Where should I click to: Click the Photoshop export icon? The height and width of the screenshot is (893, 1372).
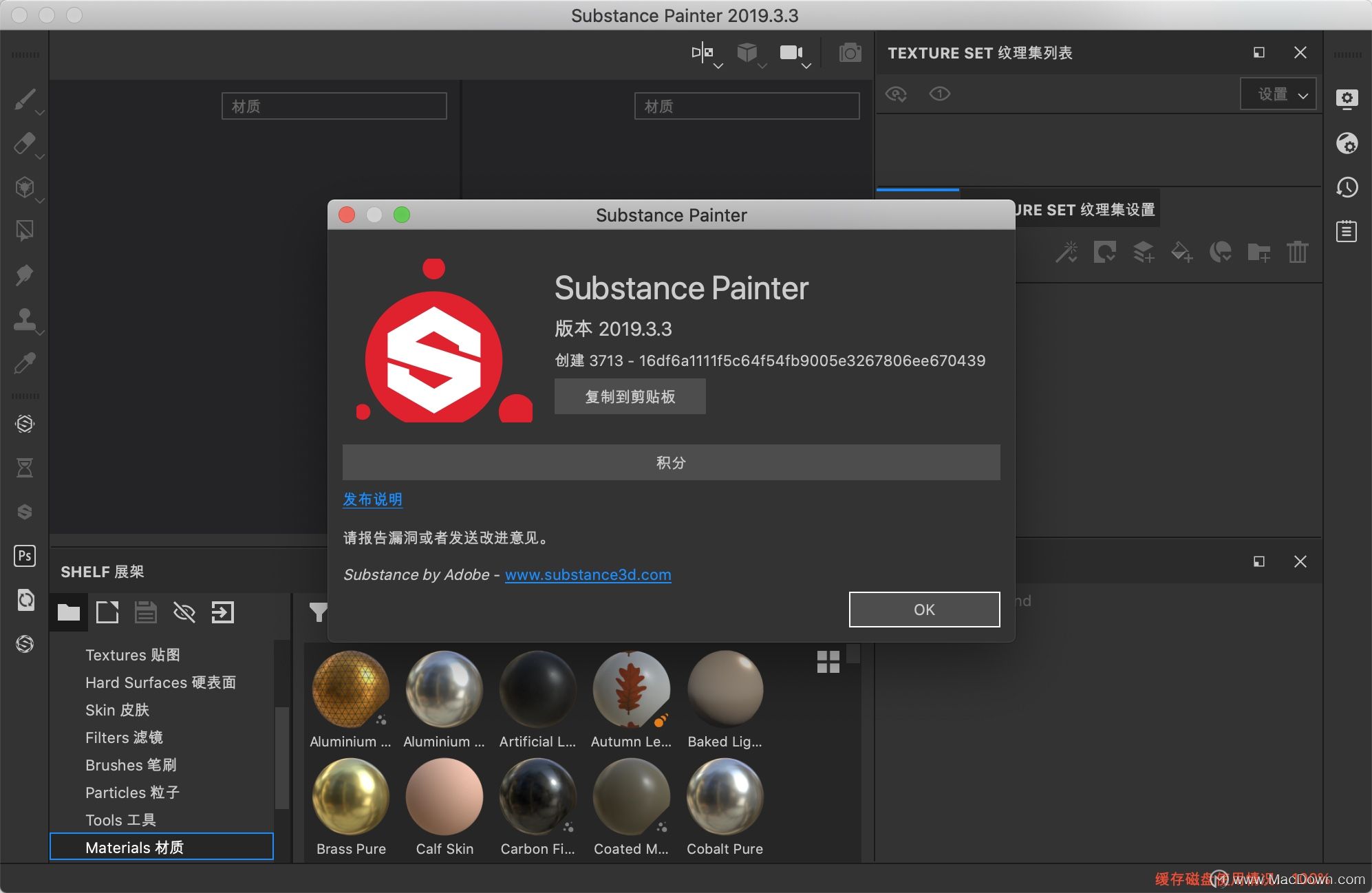coord(25,556)
